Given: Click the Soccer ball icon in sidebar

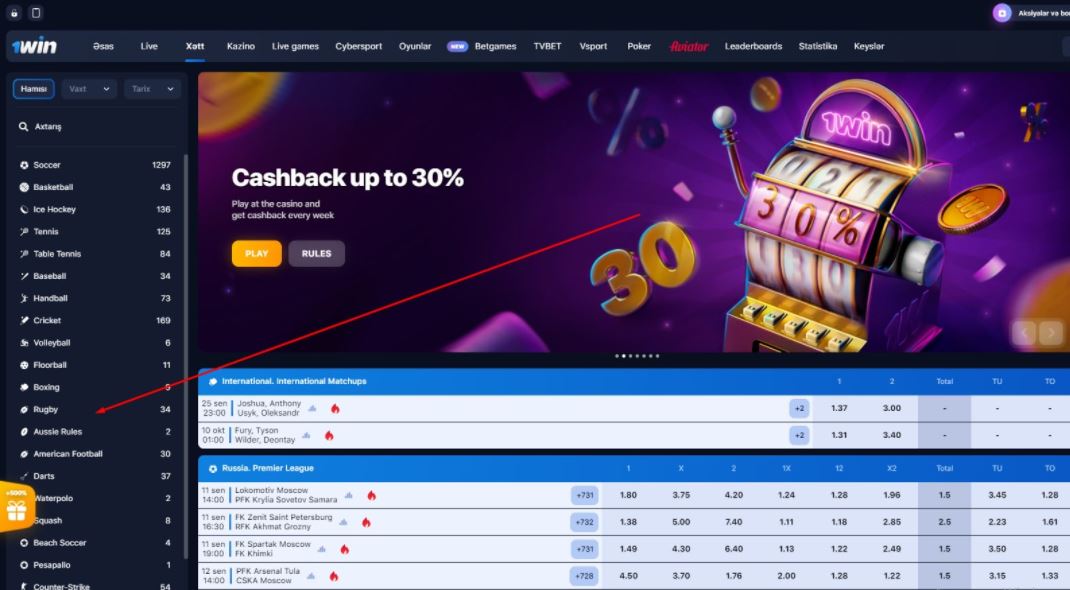Looking at the screenshot, I should [x=24, y=165].
